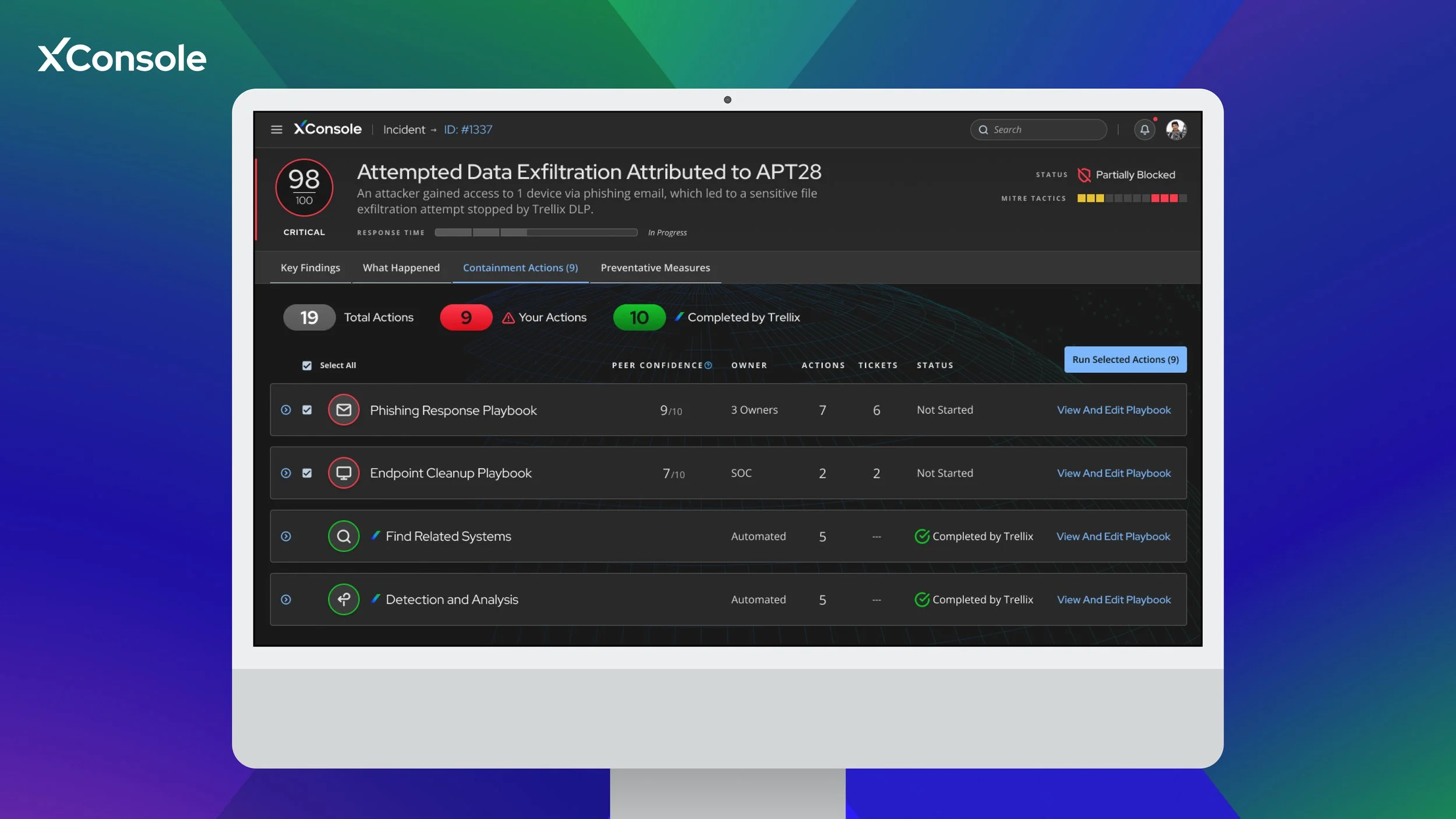Image resolution: width=1456 pixels, height=819 pixels.
Task: Open View And Edit Playbook for Endpoint Cleanup
Action: 1113,472
